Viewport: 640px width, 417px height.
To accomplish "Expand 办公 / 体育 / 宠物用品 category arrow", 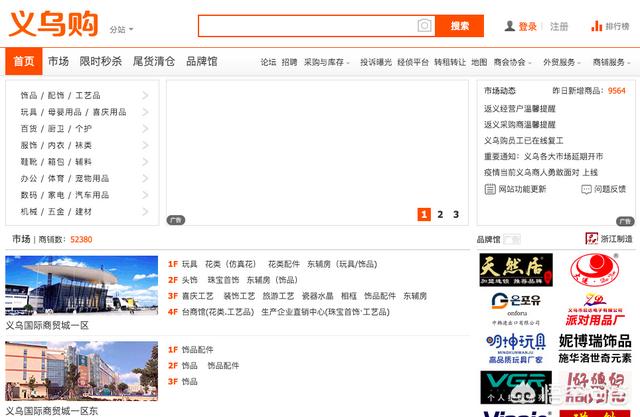I will pos(145,178).
